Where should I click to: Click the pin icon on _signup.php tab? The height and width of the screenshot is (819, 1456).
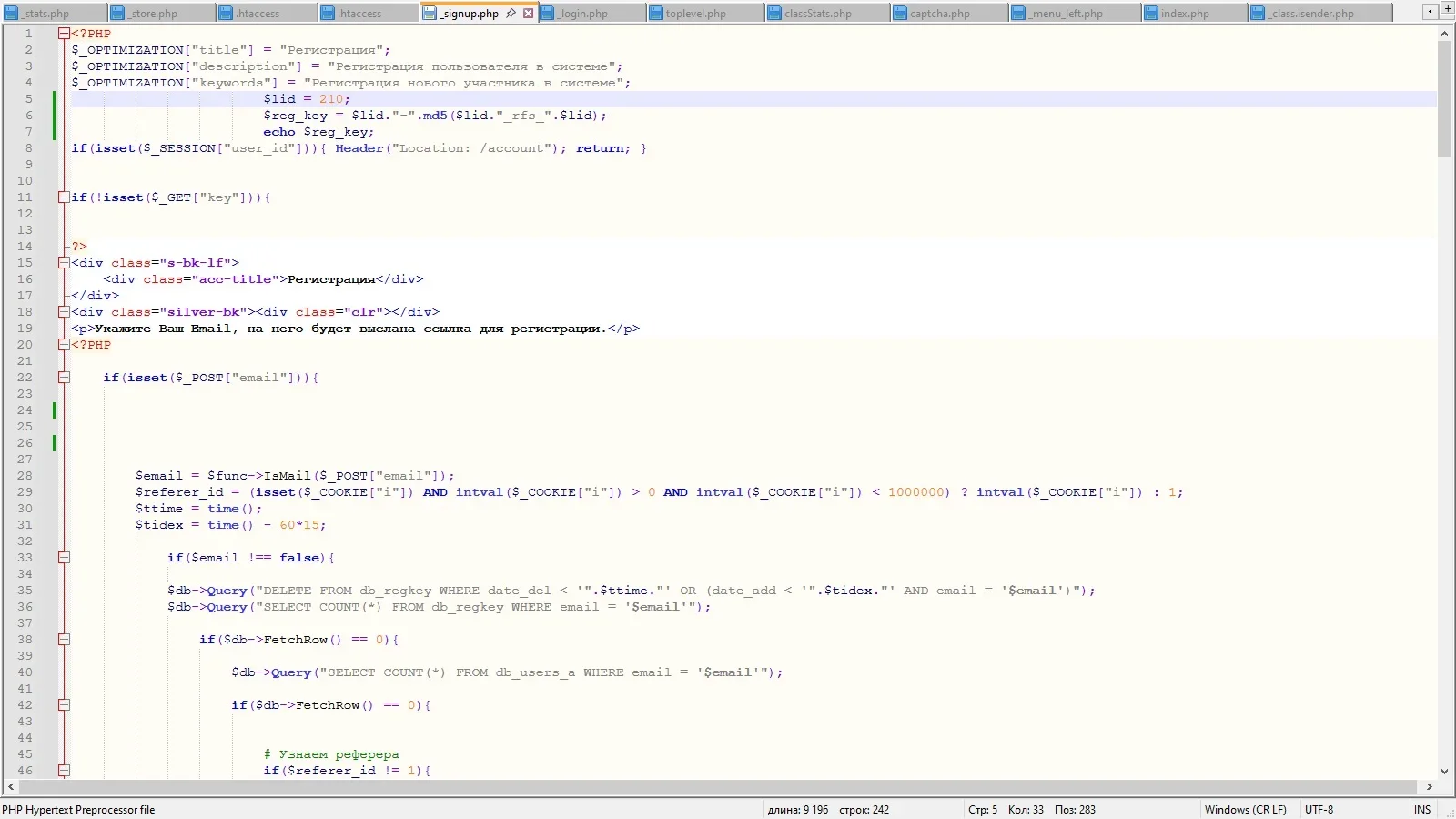pyautogui.click(x=511, y=14)
